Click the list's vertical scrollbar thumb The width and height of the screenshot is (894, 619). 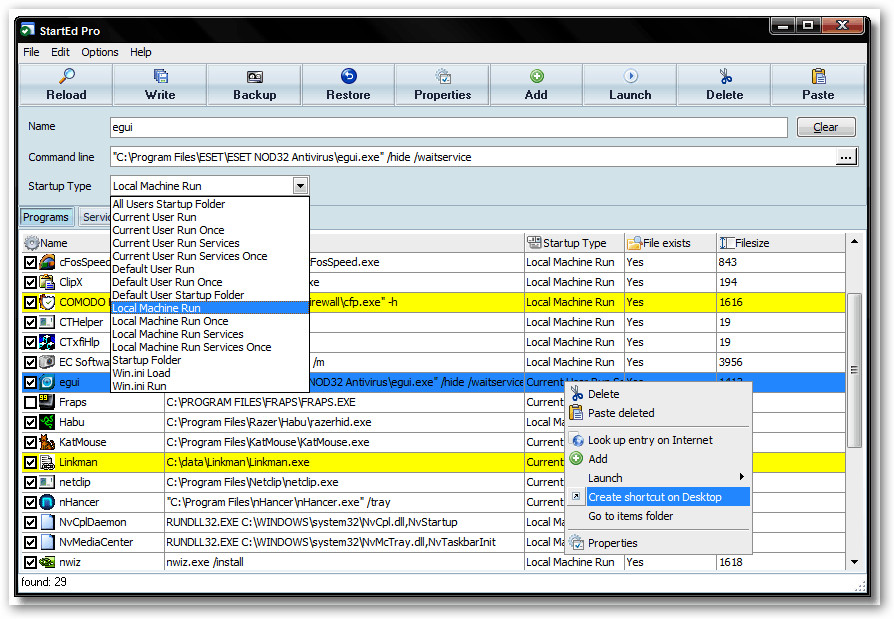pos(854,370)
